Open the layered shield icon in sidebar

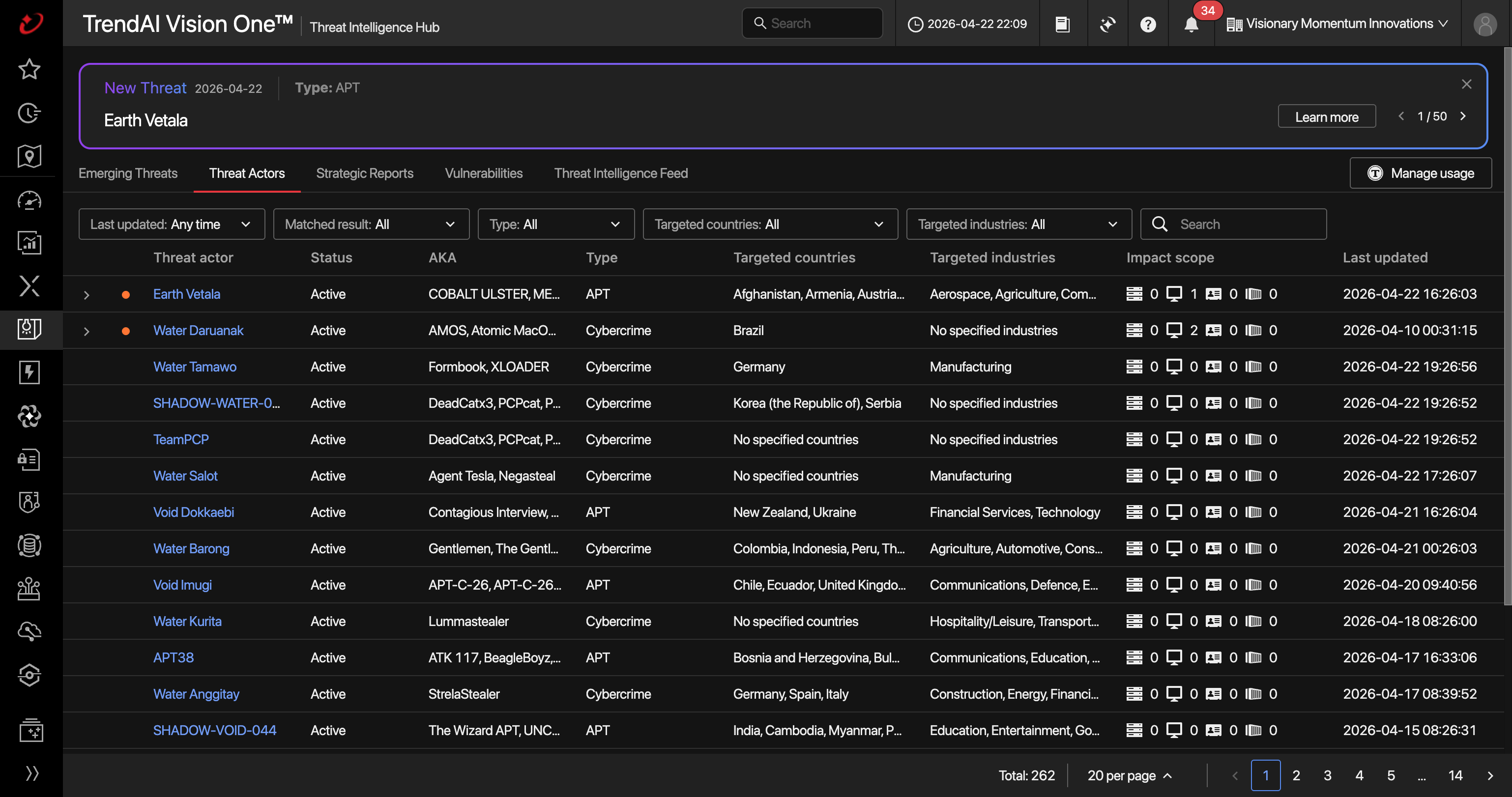tap(29, 675)
